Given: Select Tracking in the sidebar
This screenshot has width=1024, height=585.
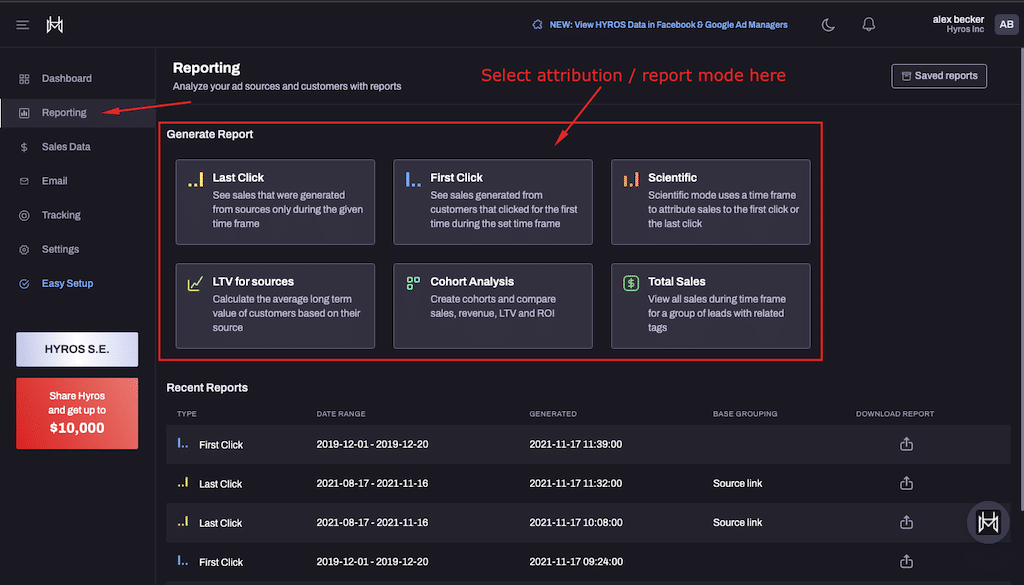Looking at the screenshot, I should (61, 215).
